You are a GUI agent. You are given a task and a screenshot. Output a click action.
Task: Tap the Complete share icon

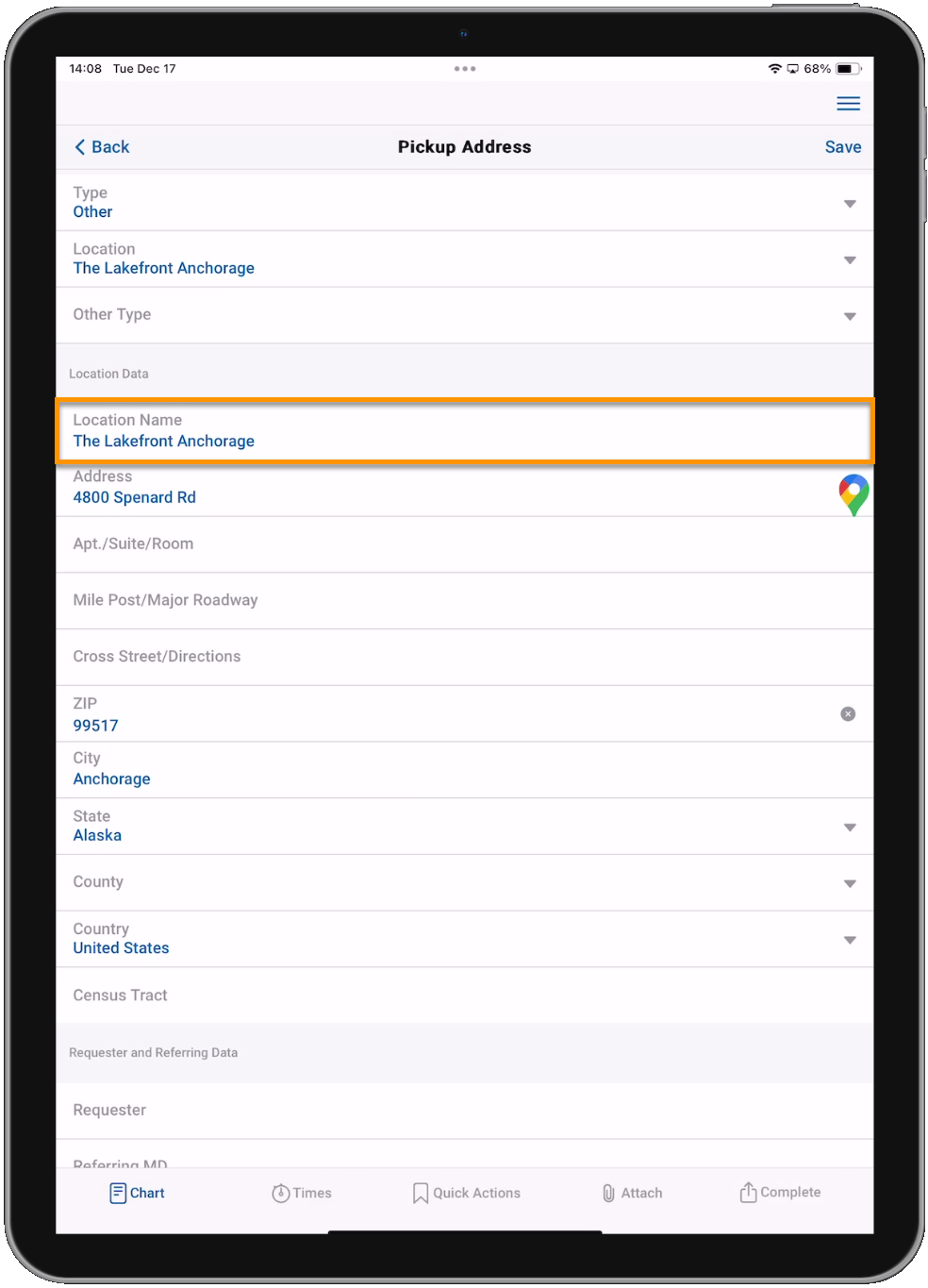(748, 1193)
